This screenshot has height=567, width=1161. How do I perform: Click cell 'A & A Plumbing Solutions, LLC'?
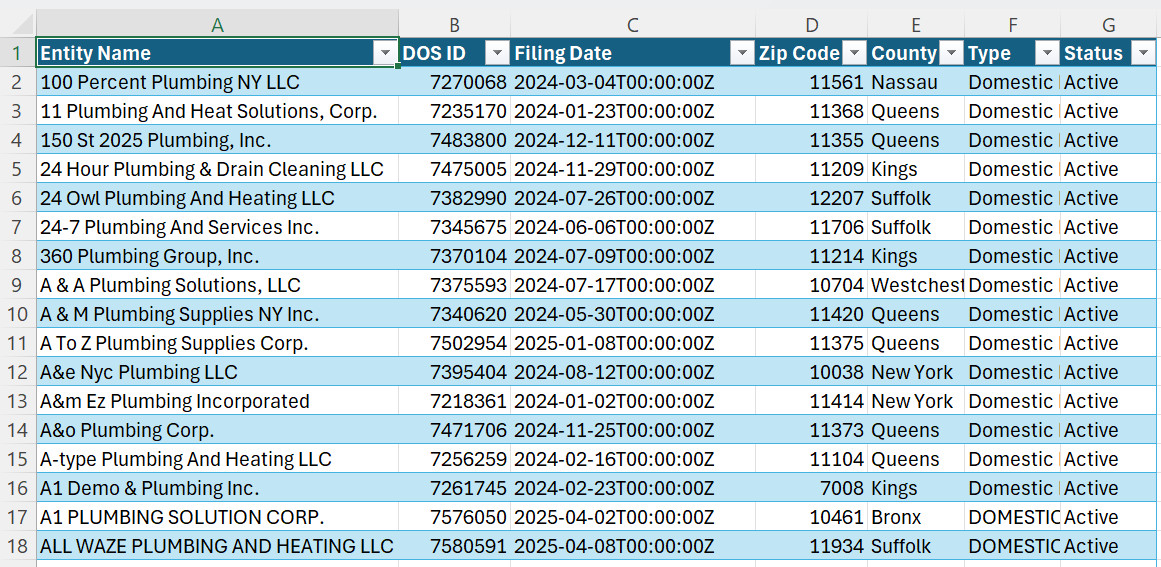tap(217, 285)
